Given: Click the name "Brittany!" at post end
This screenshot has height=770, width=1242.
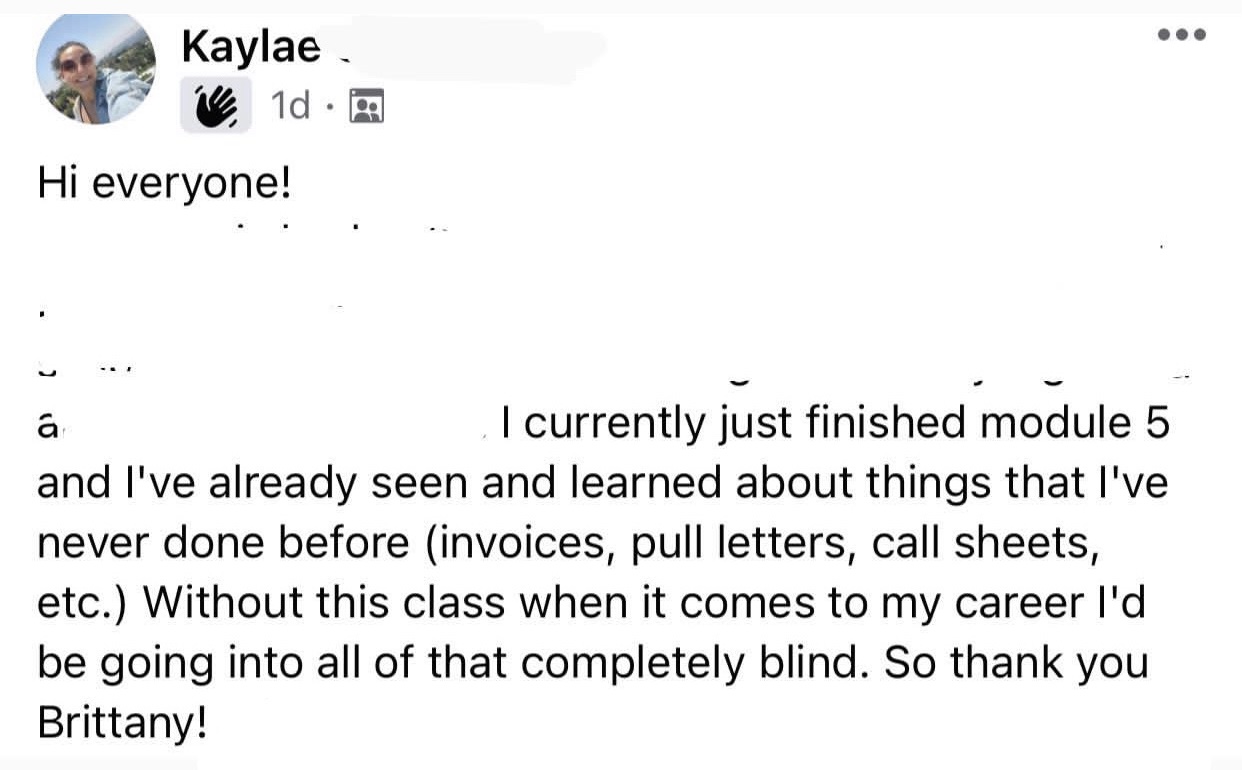Looking at the screenshot, I should 122,723.
